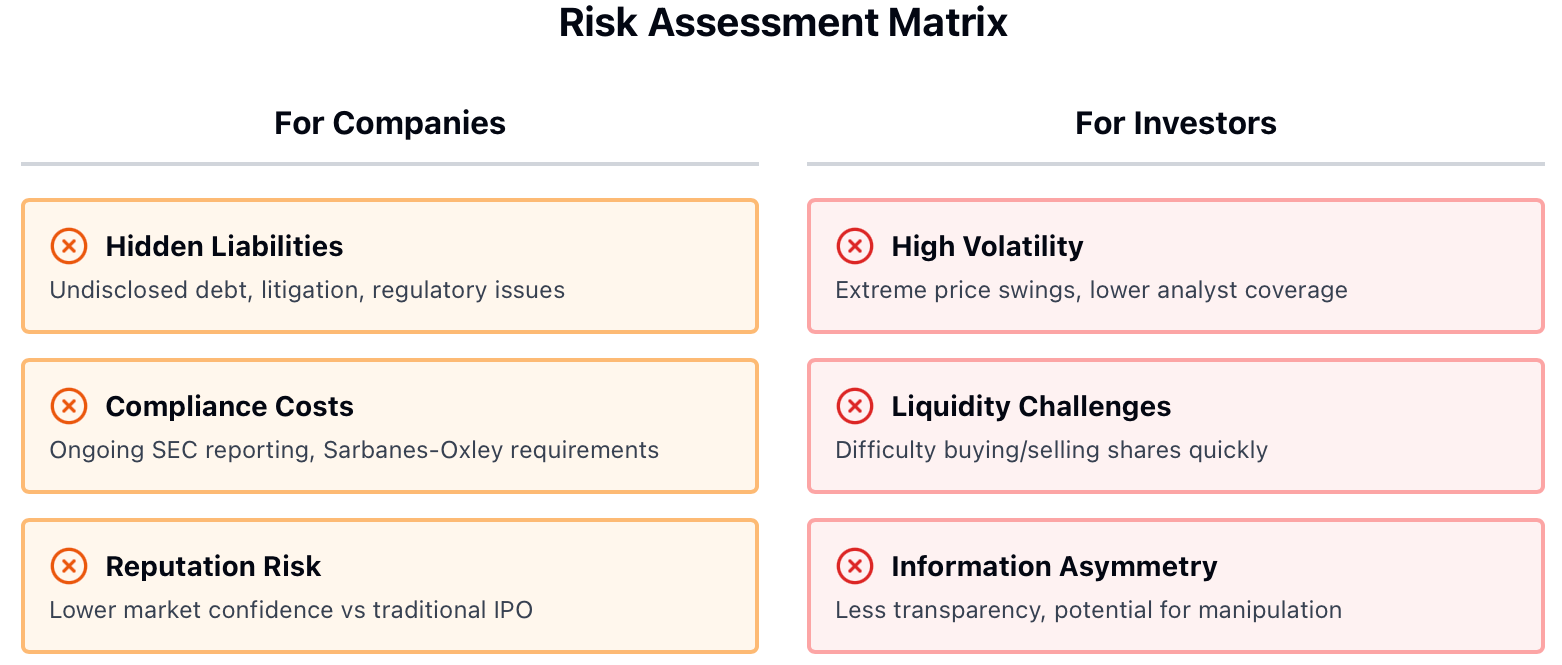The width and height of the screenshot is (1562, 665).
Task: Select the Liquidity Challenges card title
Action: pos(1031,406)
